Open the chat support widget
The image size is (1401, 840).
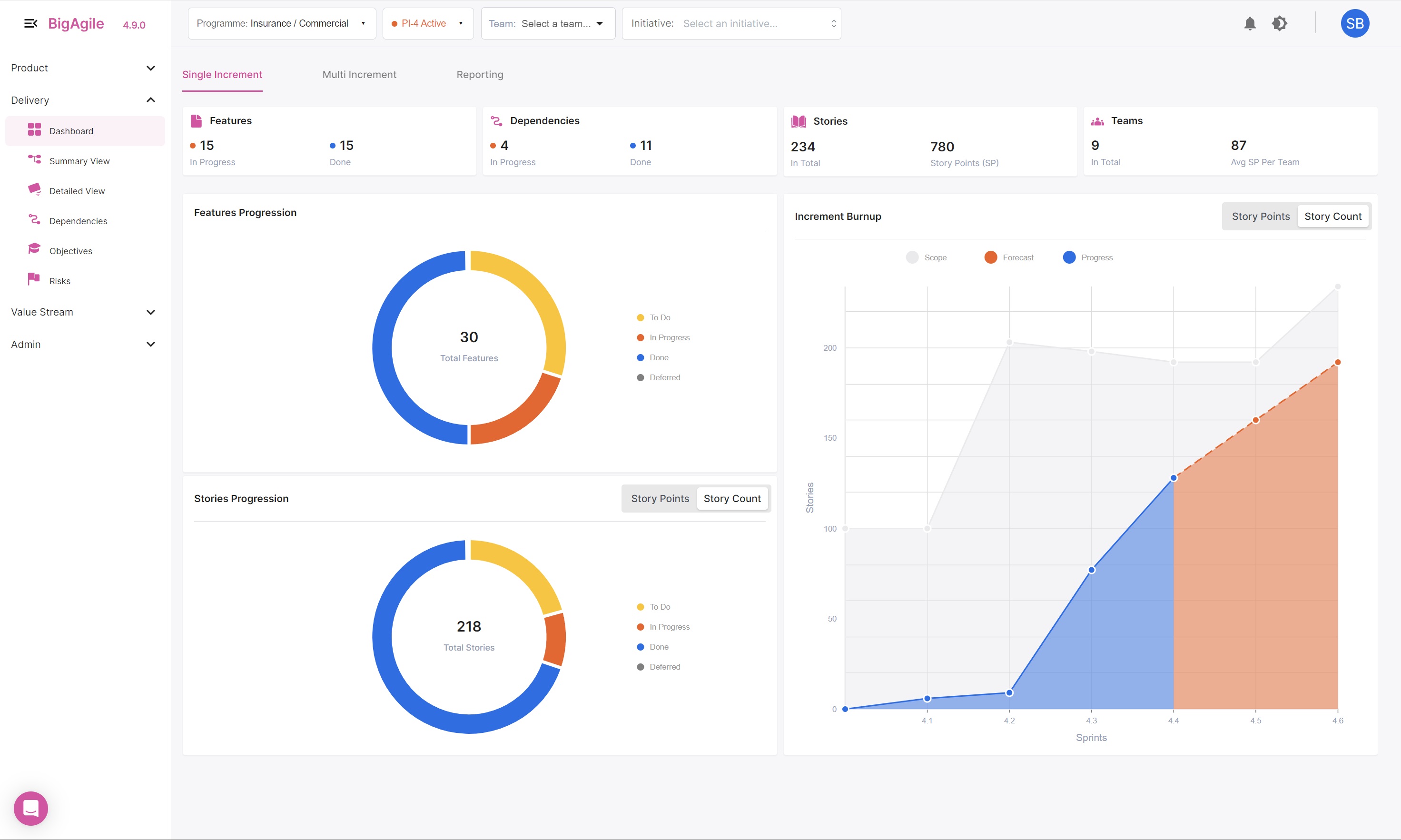[30, 808]
